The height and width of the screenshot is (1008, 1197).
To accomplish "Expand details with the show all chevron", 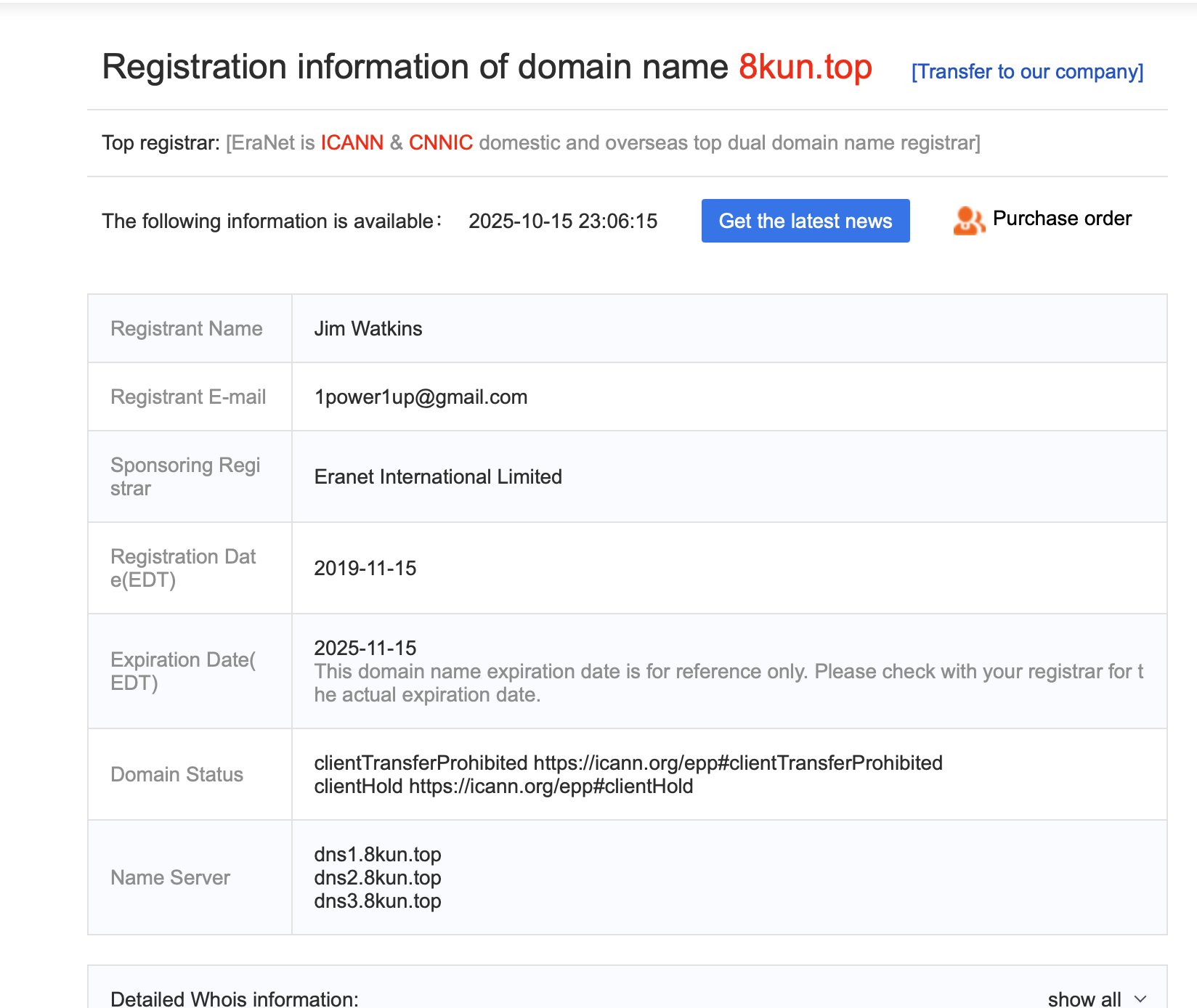I will point(1140,999).
